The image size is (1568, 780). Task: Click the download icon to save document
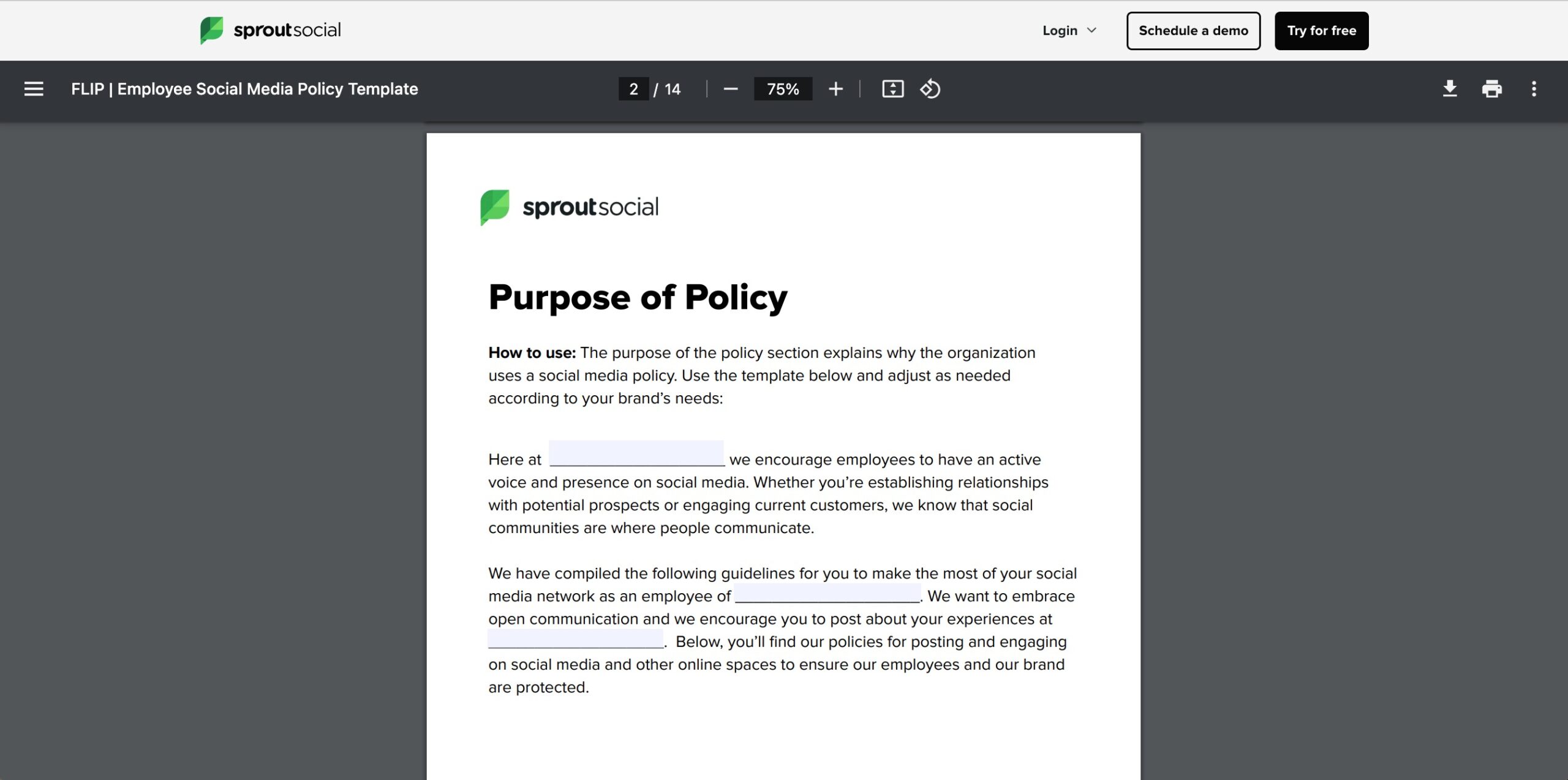(1449, 88)
